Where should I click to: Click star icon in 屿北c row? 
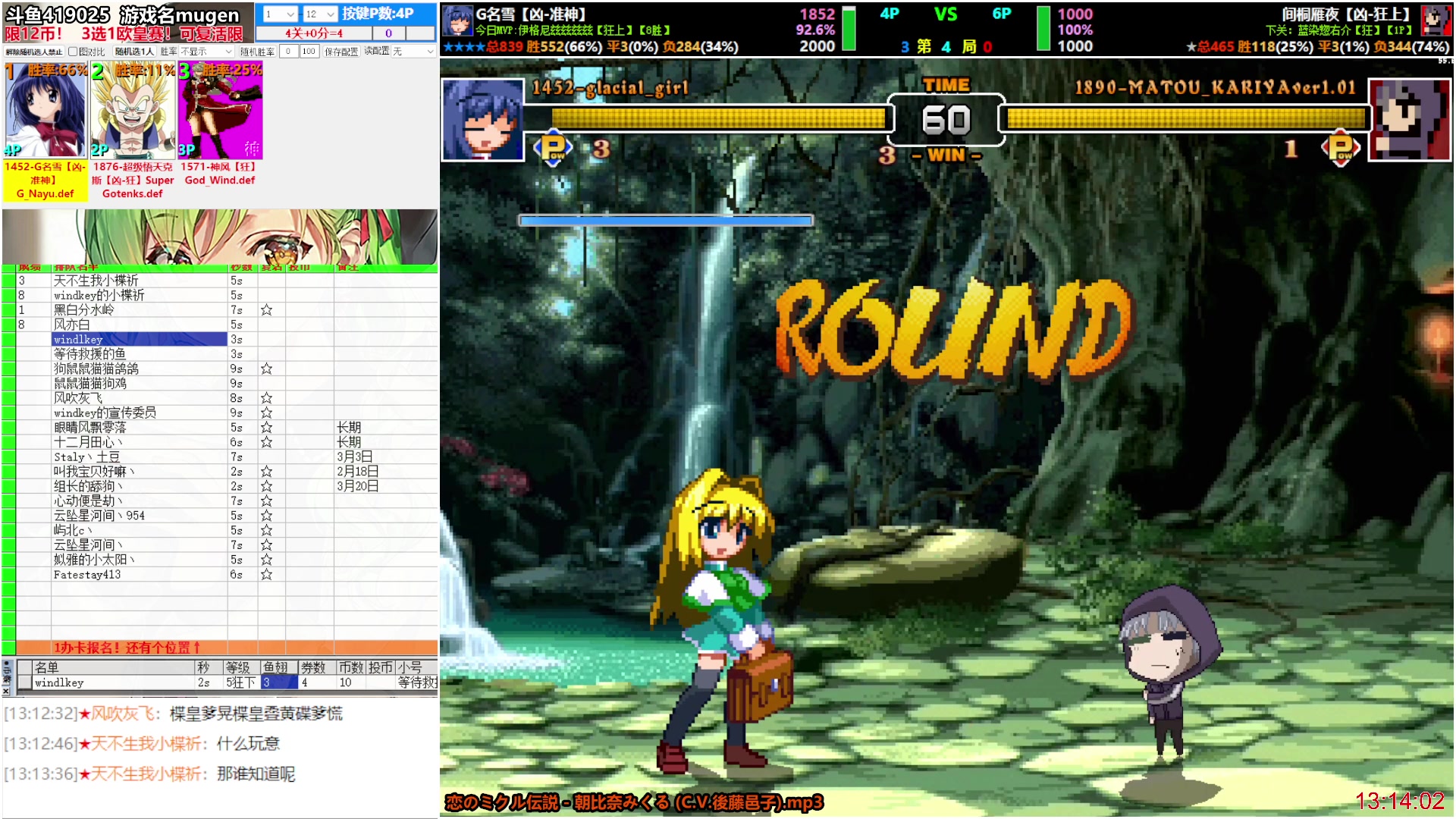pos(266,530)
